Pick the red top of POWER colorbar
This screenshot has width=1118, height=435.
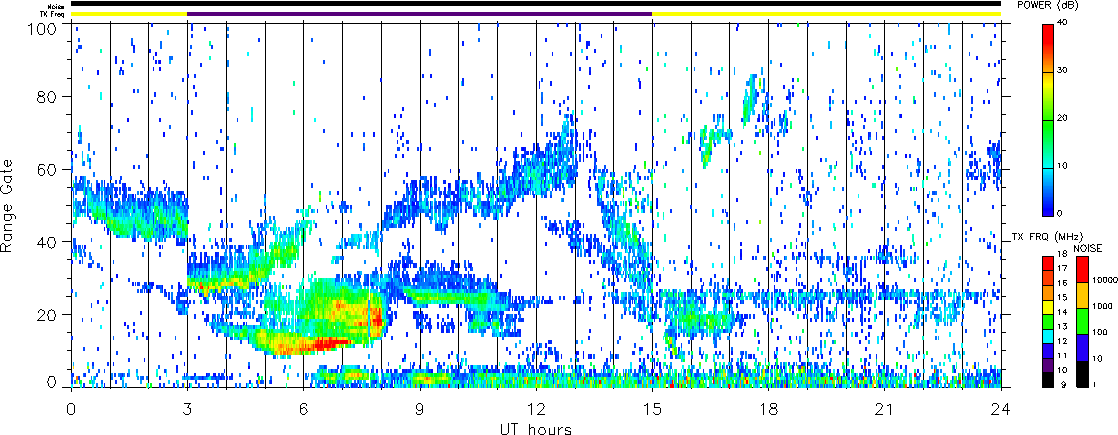1048,36
